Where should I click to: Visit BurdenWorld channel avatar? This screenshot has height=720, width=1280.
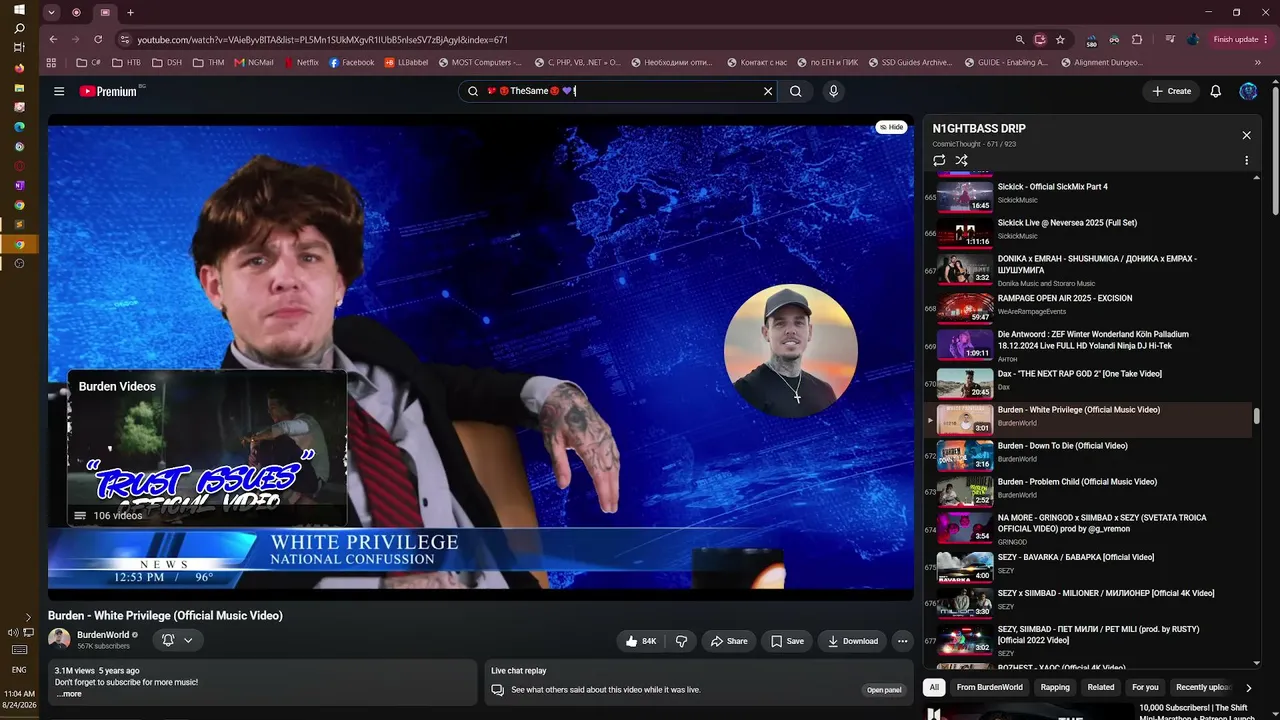point(59,639)
